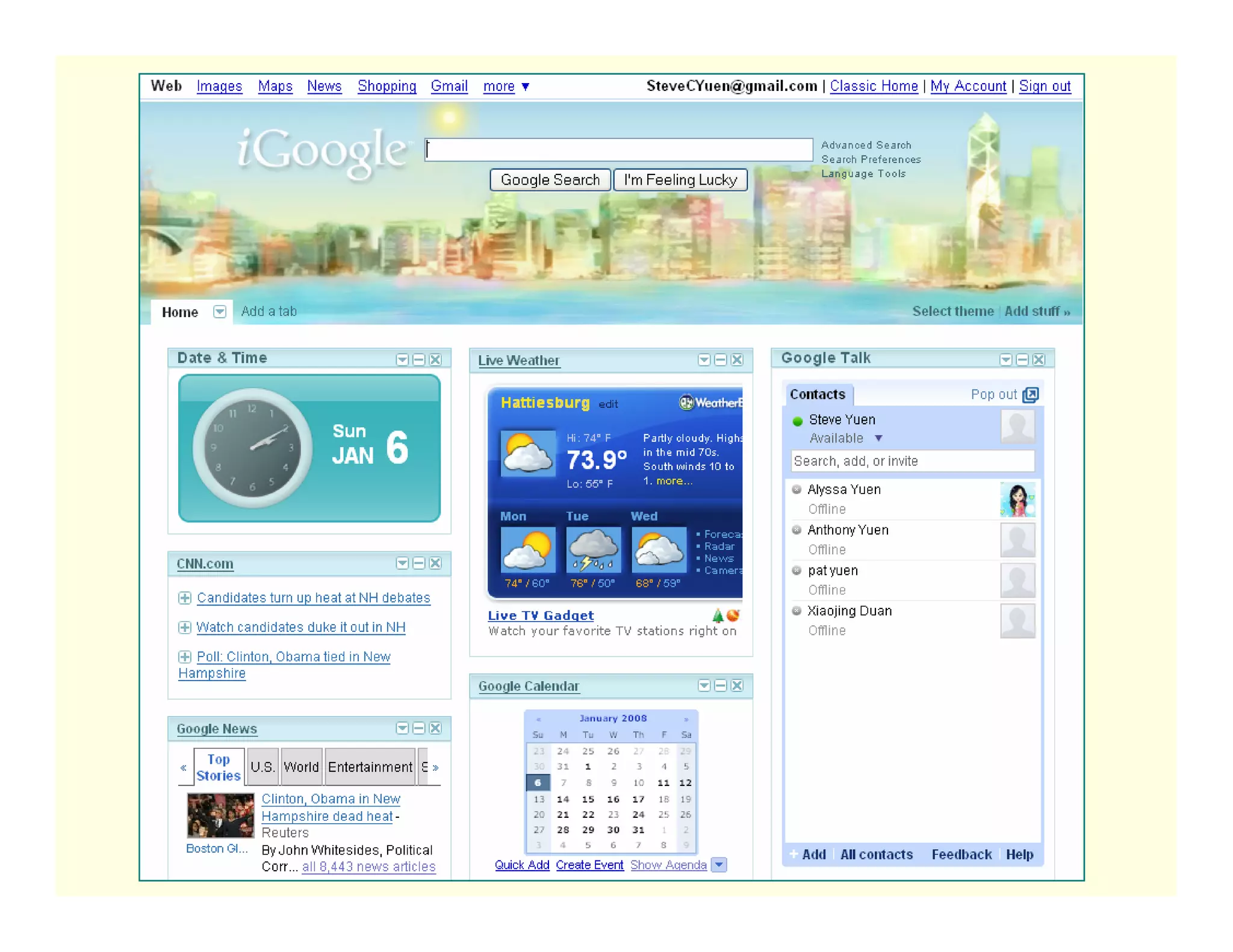Expand the 'Poll: Clinton, Obama tied' story
Viewport: 1233px width, 952px height.
[x=185, y=657]
